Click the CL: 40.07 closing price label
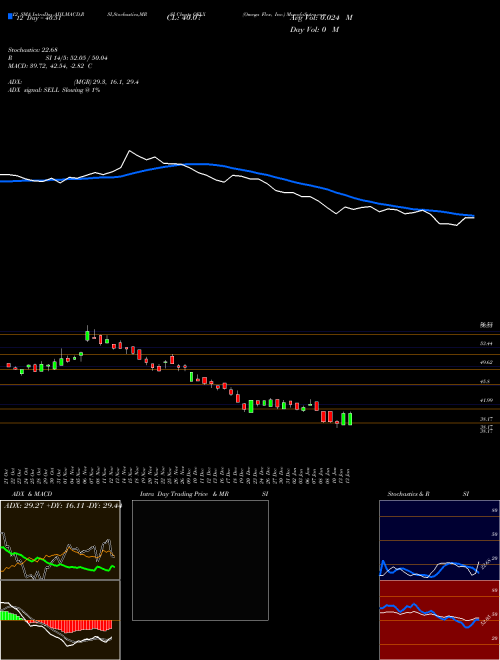The width and height of the screenshot is (500, 660). [x=184, y=18]
